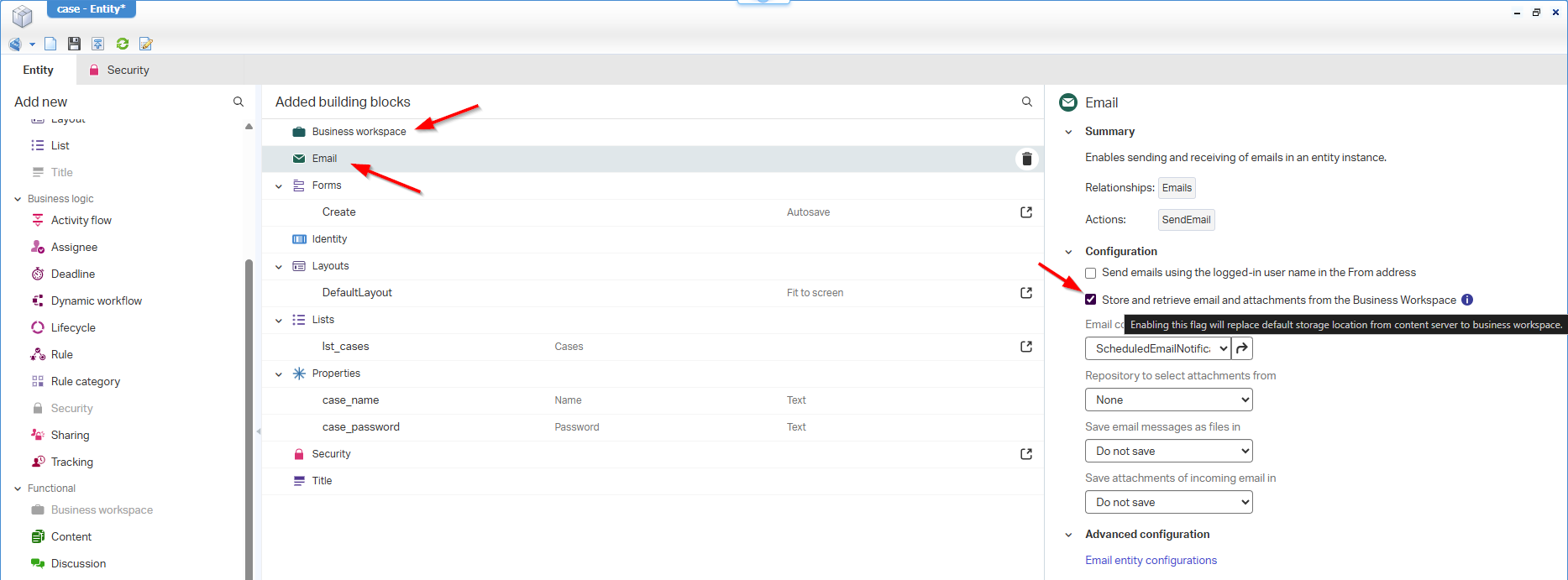Click the publish upload-arrow toolbar icon
The image size is (1568, 580).
click(x=98, y=44)
